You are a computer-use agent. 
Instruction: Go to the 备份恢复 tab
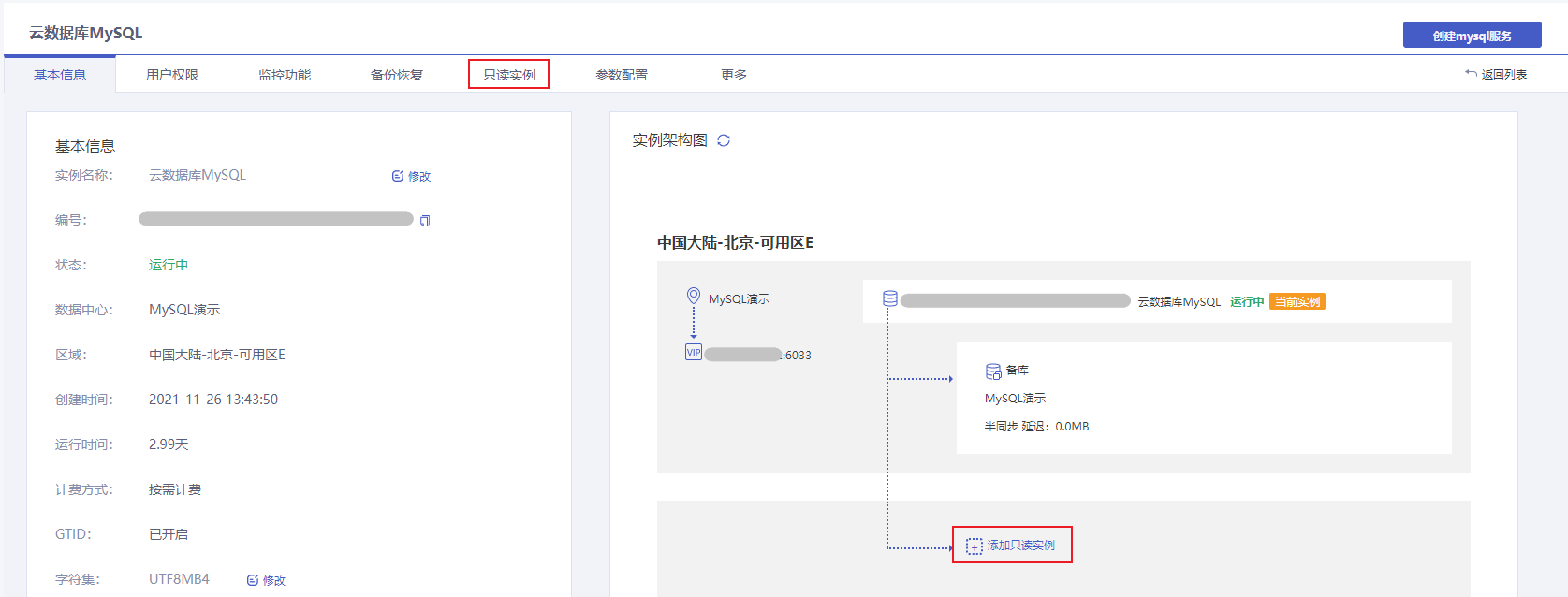point(397,75)
